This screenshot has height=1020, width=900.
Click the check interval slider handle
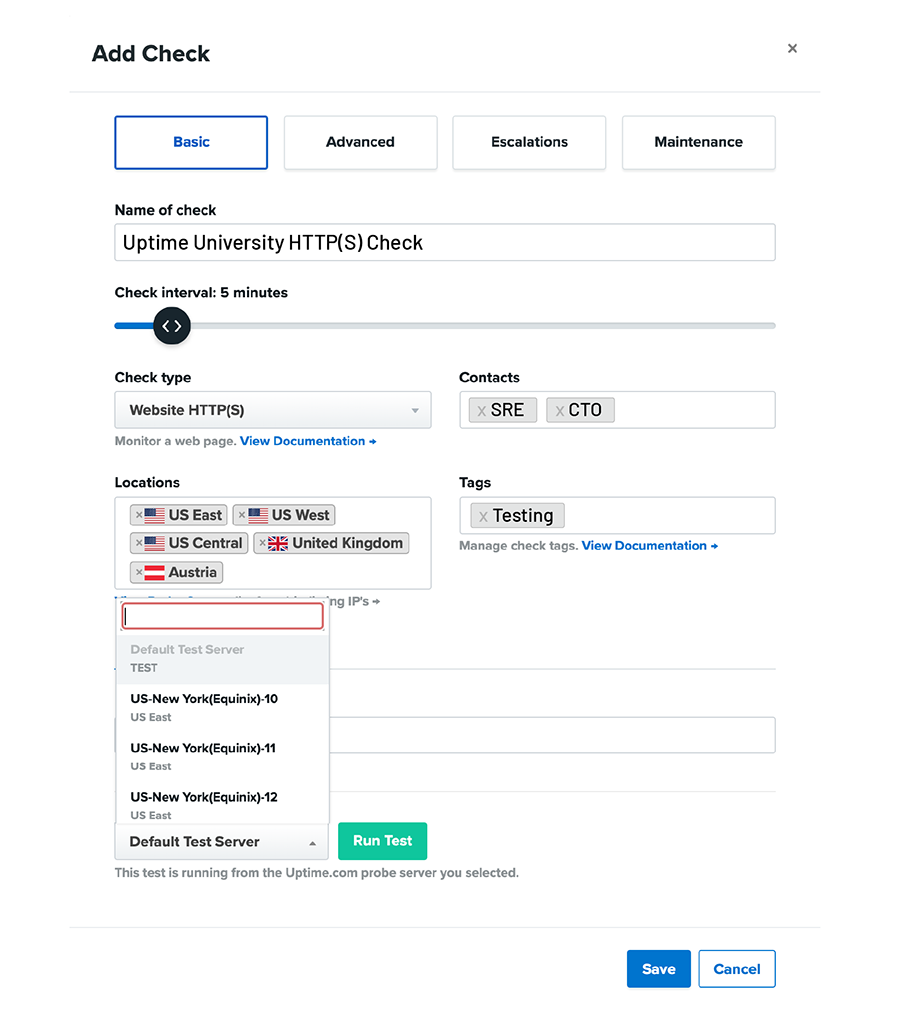pos(172,326)
